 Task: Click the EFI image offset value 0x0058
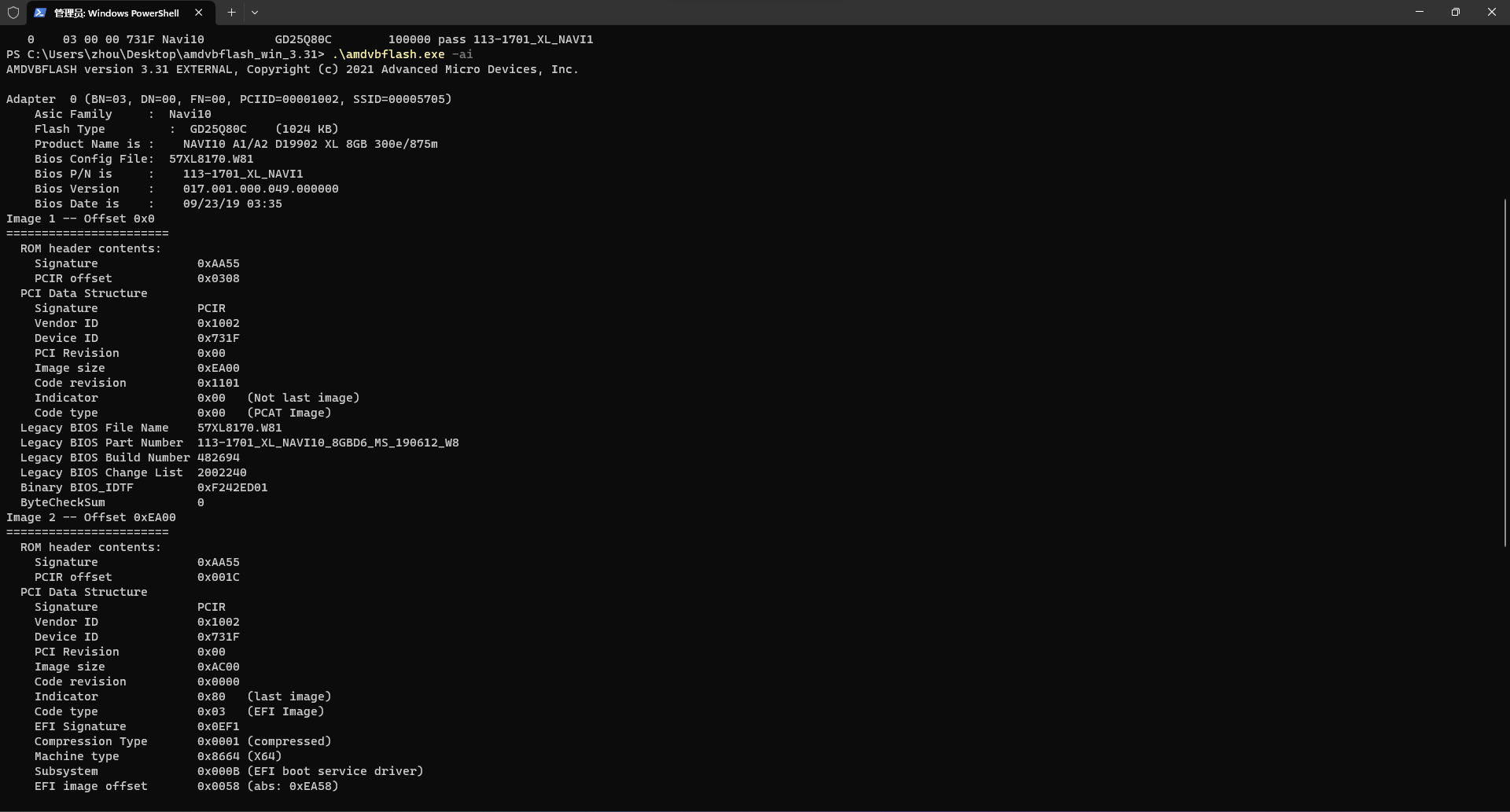point(218,786)
